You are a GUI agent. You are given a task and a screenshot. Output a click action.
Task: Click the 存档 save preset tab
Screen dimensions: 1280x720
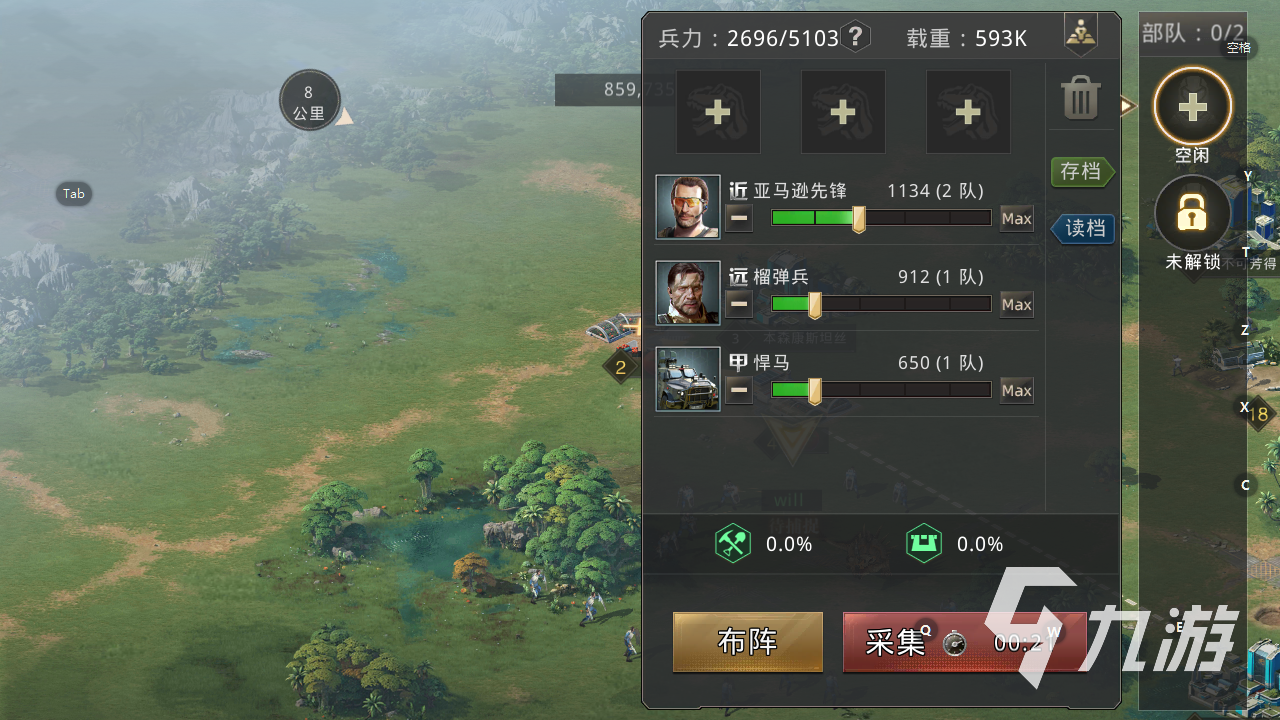pos(1082,172)
